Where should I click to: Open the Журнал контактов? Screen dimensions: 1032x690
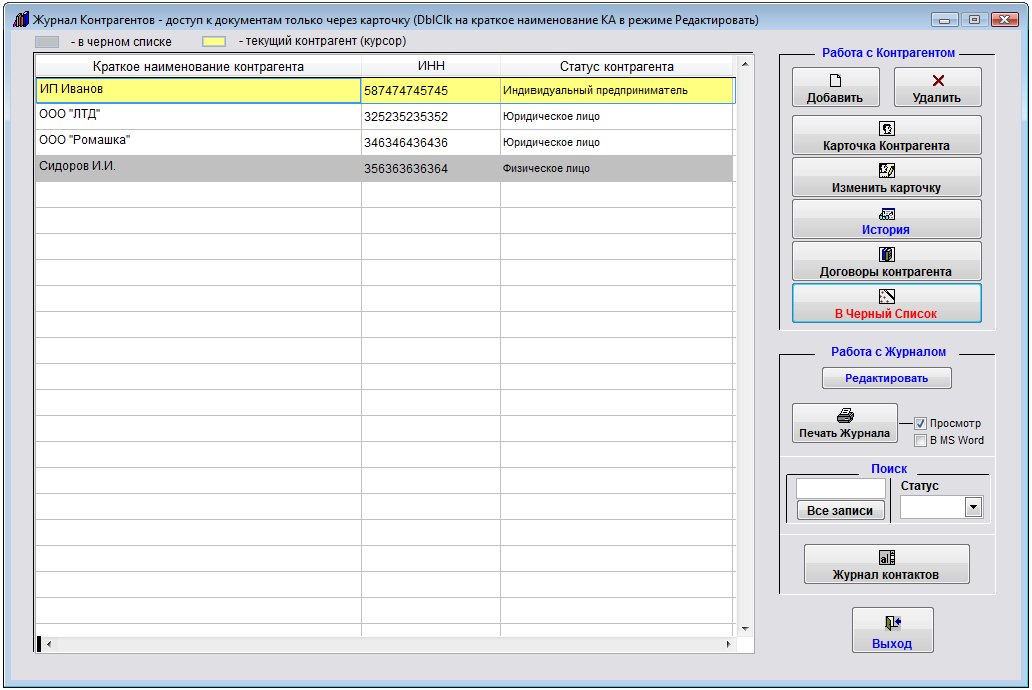[886, 565]
